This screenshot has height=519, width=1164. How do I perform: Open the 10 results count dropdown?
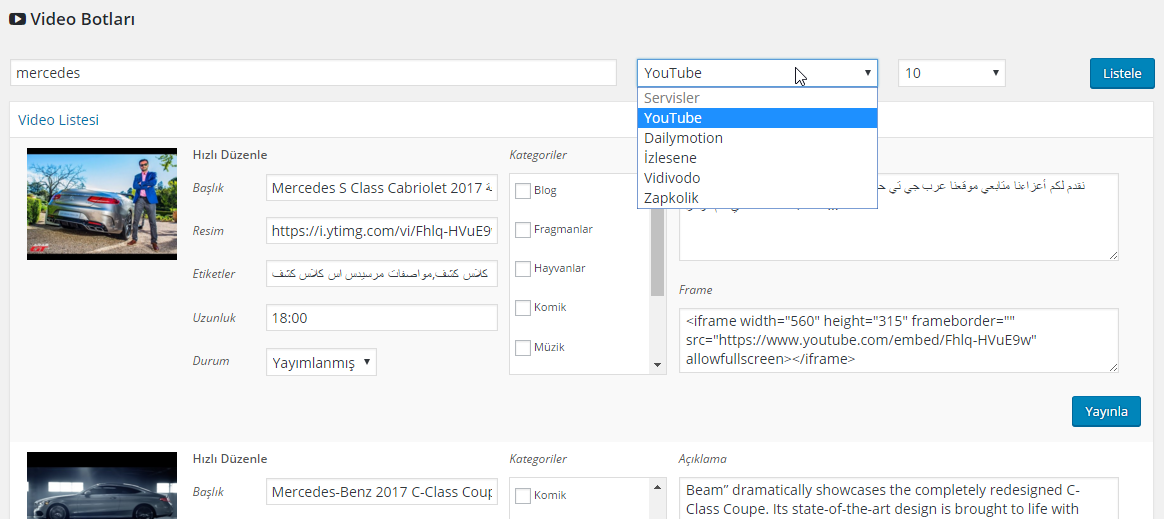(x=952, y=73)
